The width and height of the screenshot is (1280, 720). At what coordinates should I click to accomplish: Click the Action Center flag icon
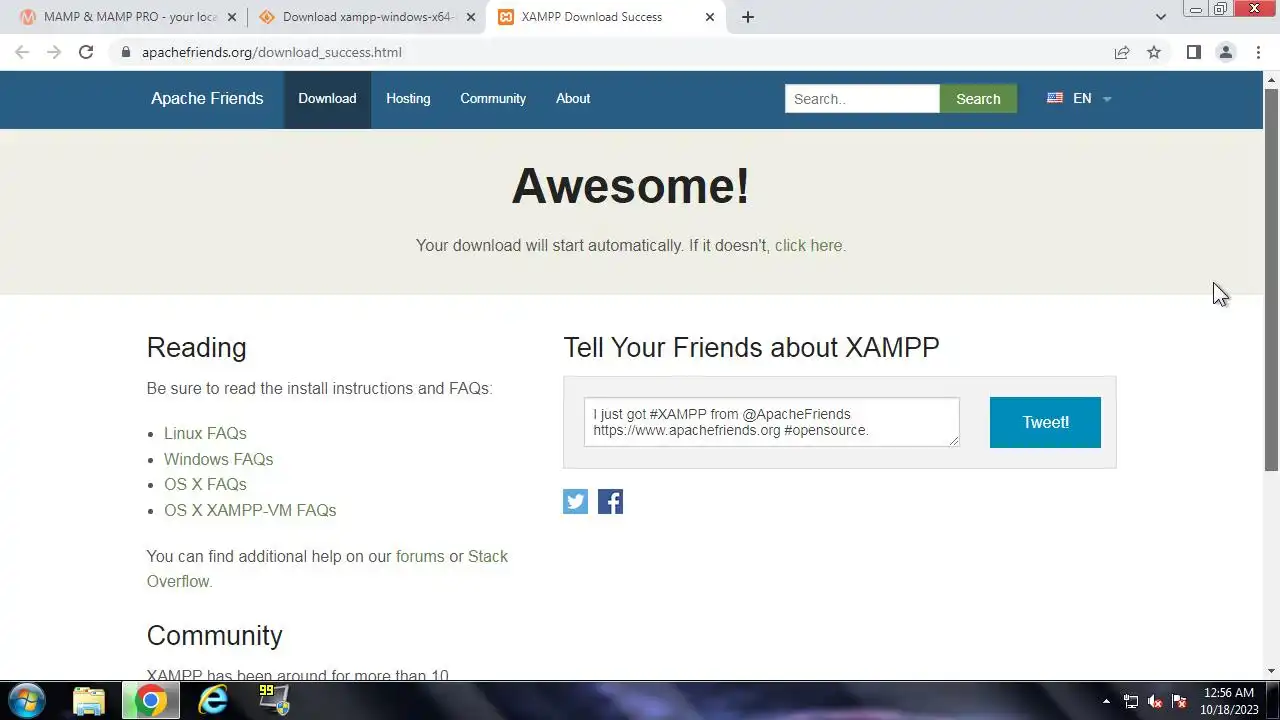pos(1179,701)
